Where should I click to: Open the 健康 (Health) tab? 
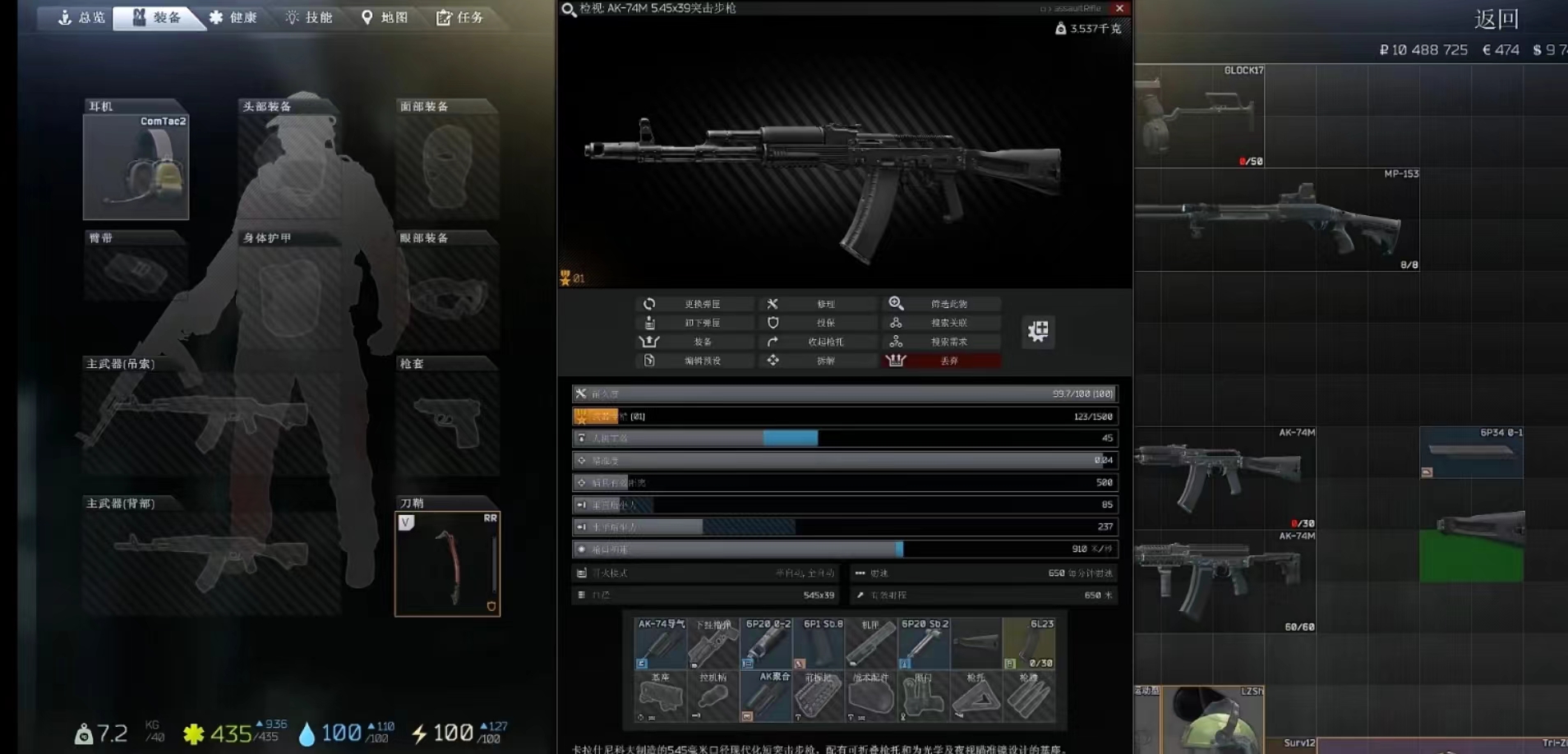(x=233, y=17)
